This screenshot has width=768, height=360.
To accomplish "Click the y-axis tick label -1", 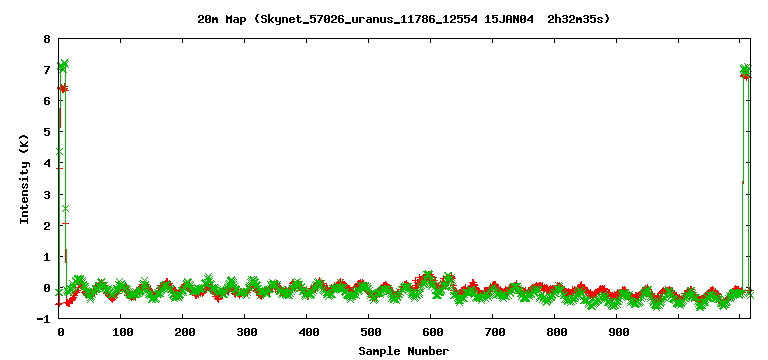I will coord(44,319).
